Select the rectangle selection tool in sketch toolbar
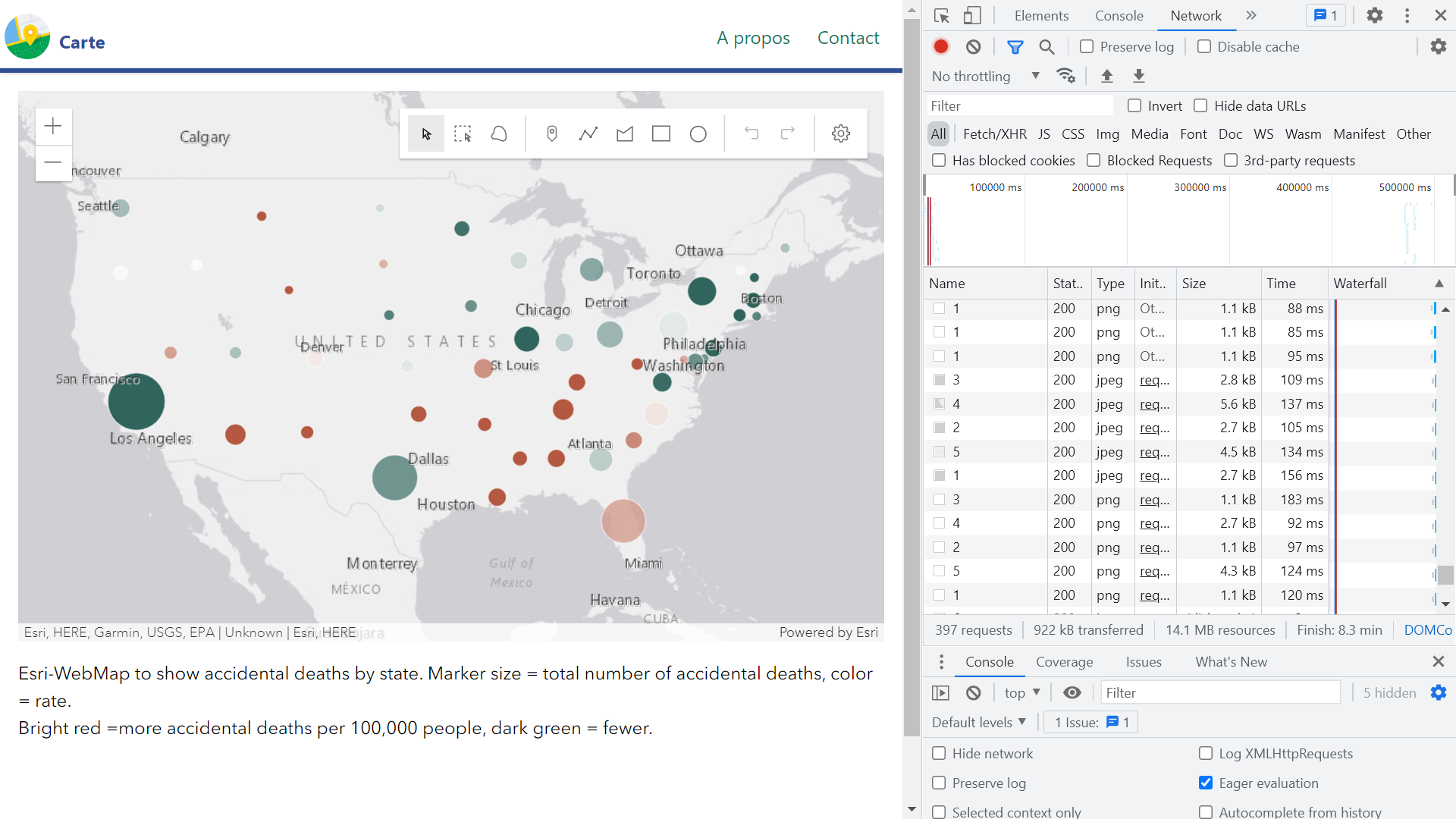The height and width of the screenshot is (819, 1456). coord(463,134)
